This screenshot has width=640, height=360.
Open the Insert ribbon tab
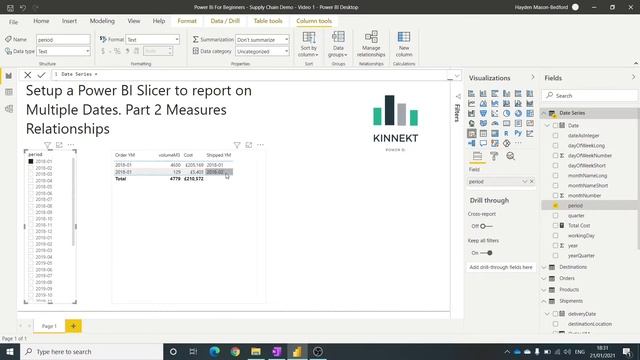pyautogui.click(x=69, y=21)
